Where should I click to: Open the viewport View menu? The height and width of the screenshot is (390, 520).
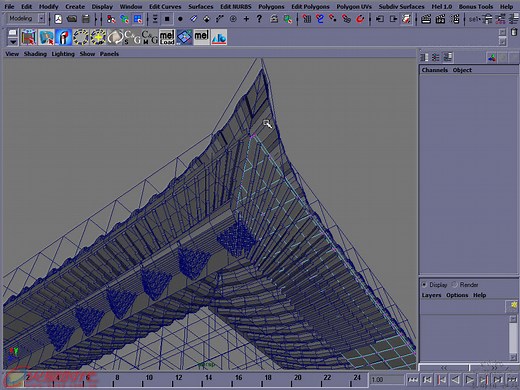(12, 54)
